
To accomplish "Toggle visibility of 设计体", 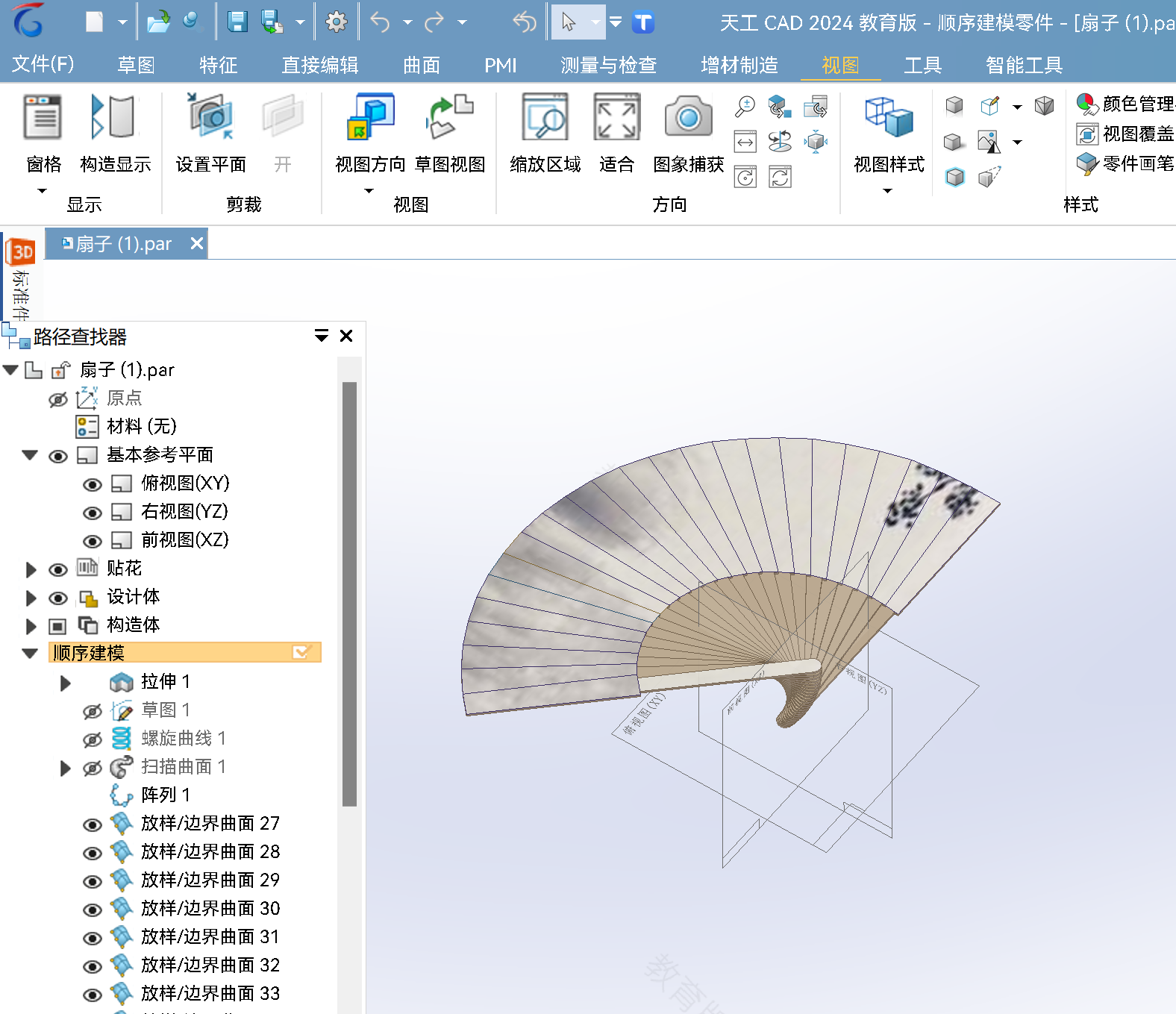I will pyautogui.click(x=57, y=598).
